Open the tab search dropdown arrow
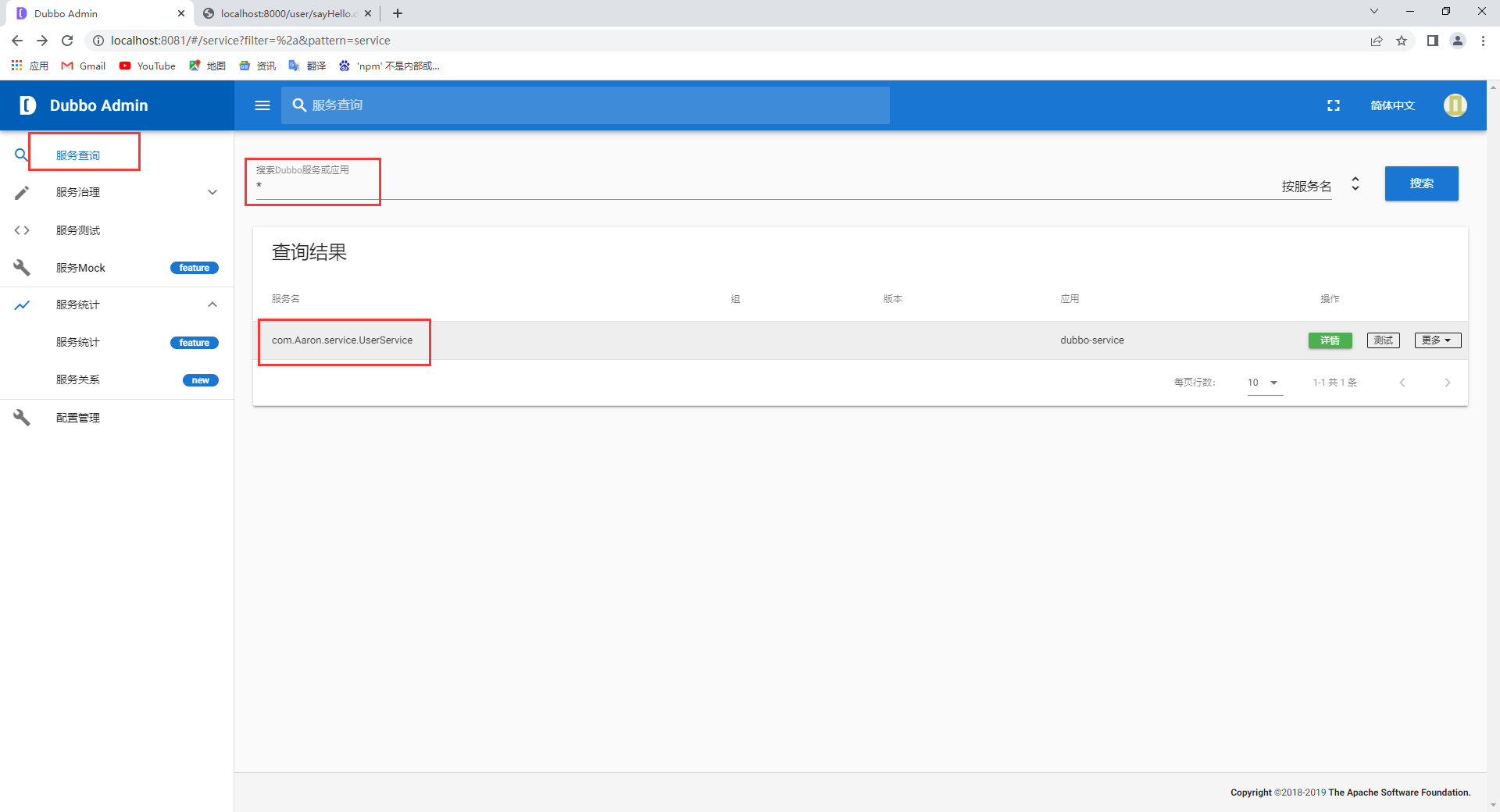This screenshot has height=812, width=1500. pos(1374,12)
